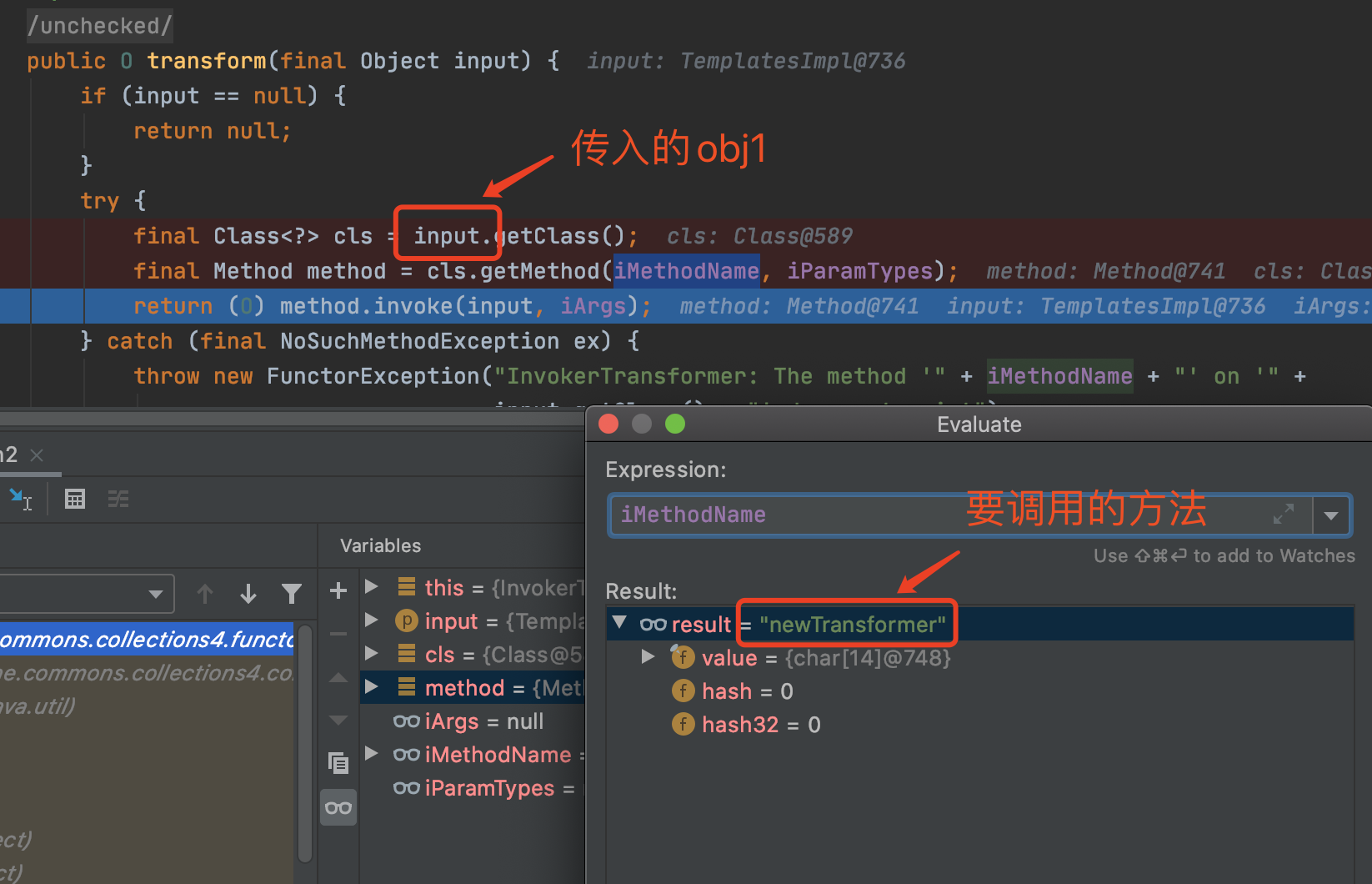Collapse the result node in Evaluate

(619, 623)
